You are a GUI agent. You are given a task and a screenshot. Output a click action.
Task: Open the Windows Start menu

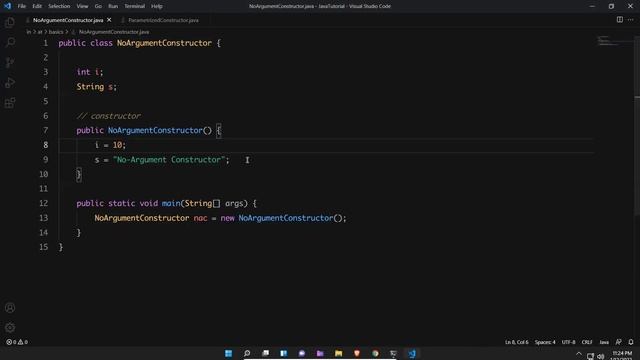pyautogui.click(x=229, y=353)
